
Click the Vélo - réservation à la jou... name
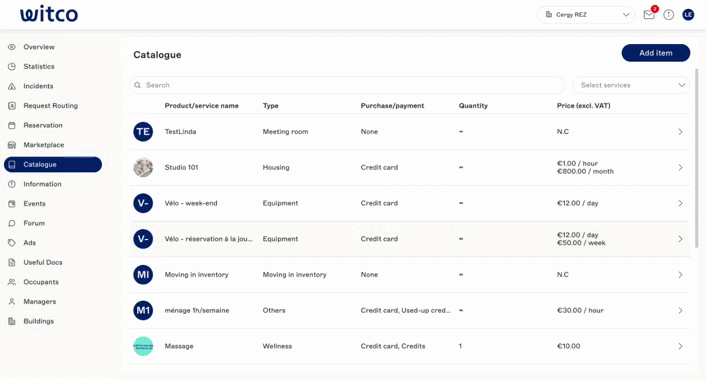click(x=208, y=239)
